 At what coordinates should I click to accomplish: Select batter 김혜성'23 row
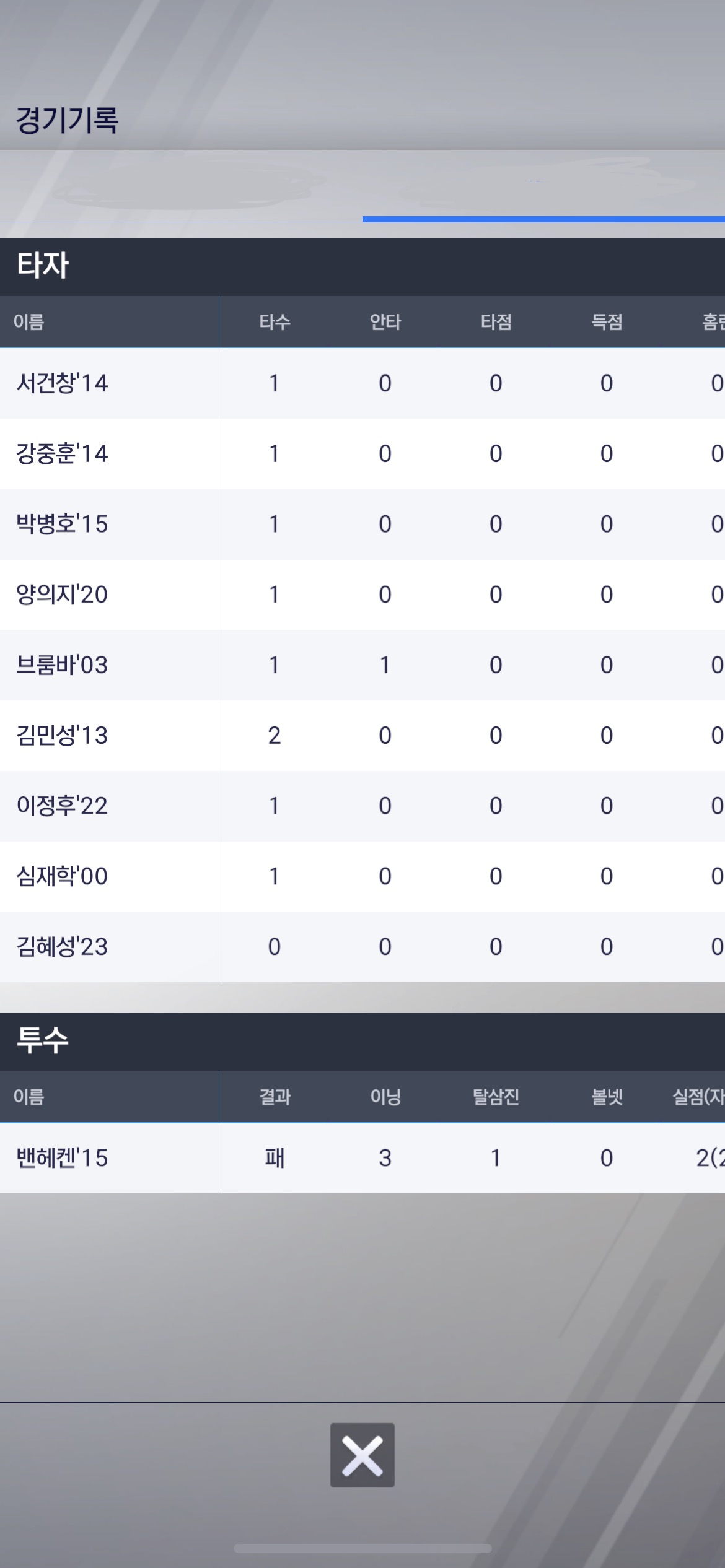coord(62,947)
